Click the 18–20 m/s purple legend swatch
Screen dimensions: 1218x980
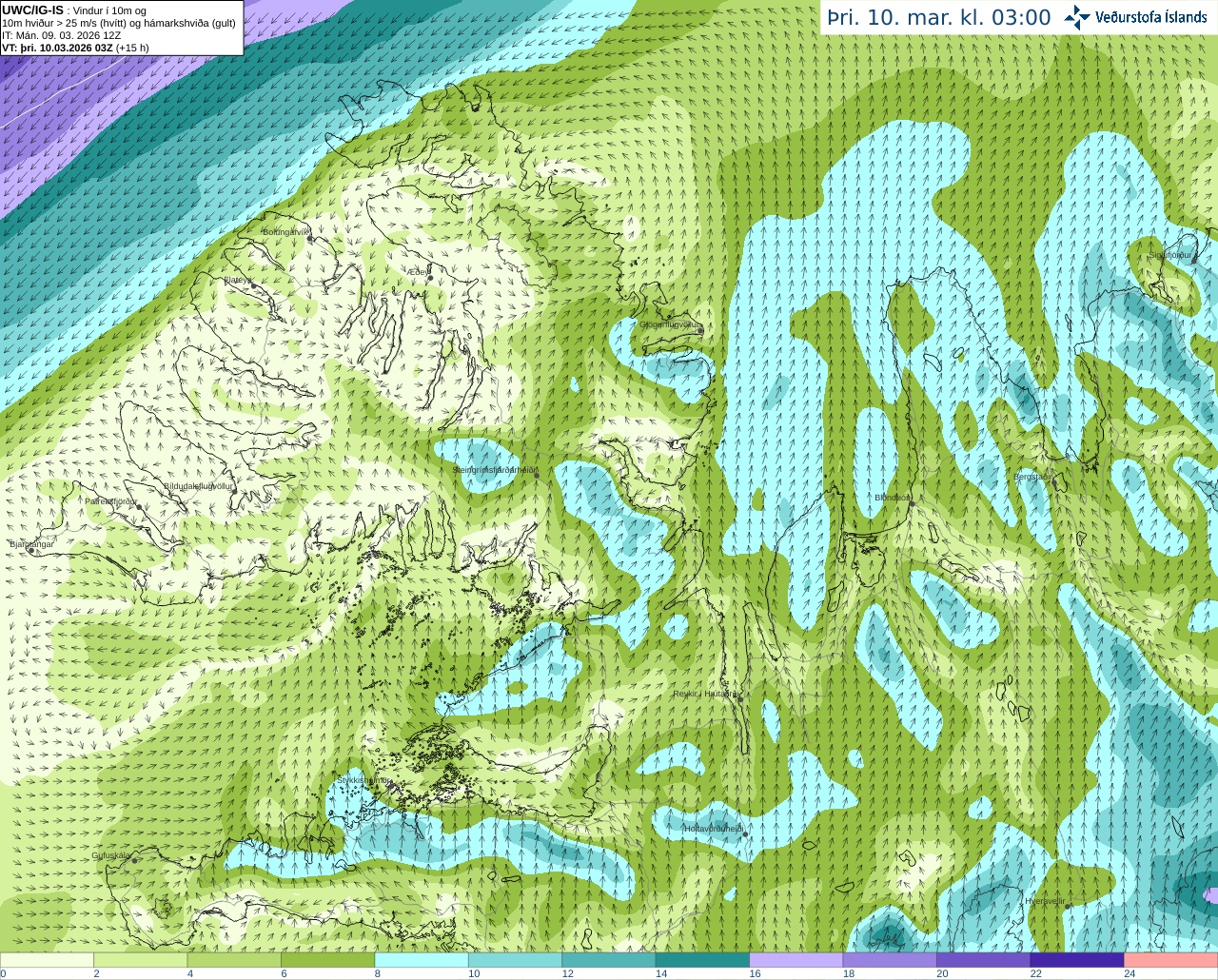click(x=891, y=960)
